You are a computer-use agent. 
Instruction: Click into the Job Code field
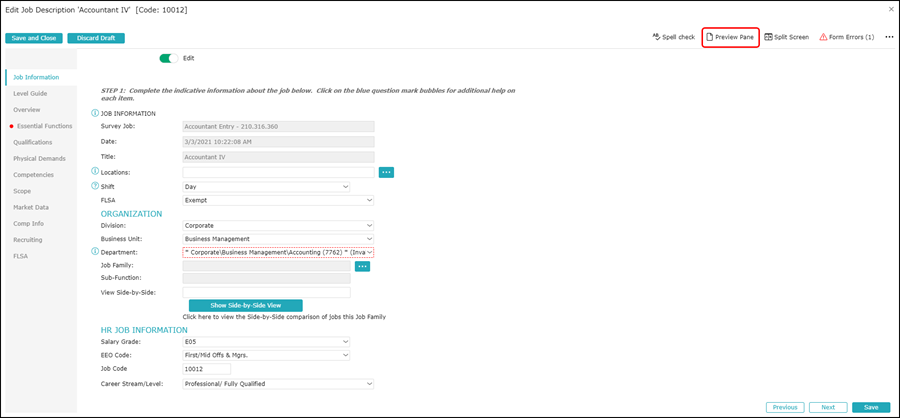[207, 369]
